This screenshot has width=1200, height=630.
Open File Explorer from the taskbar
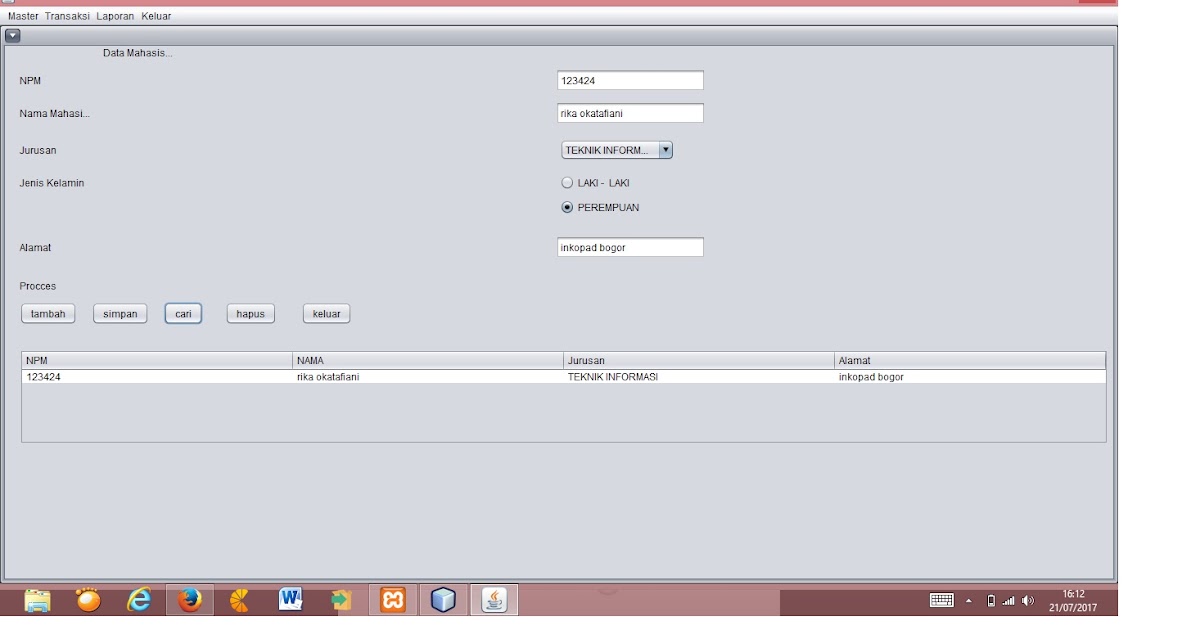pos(37,599)
